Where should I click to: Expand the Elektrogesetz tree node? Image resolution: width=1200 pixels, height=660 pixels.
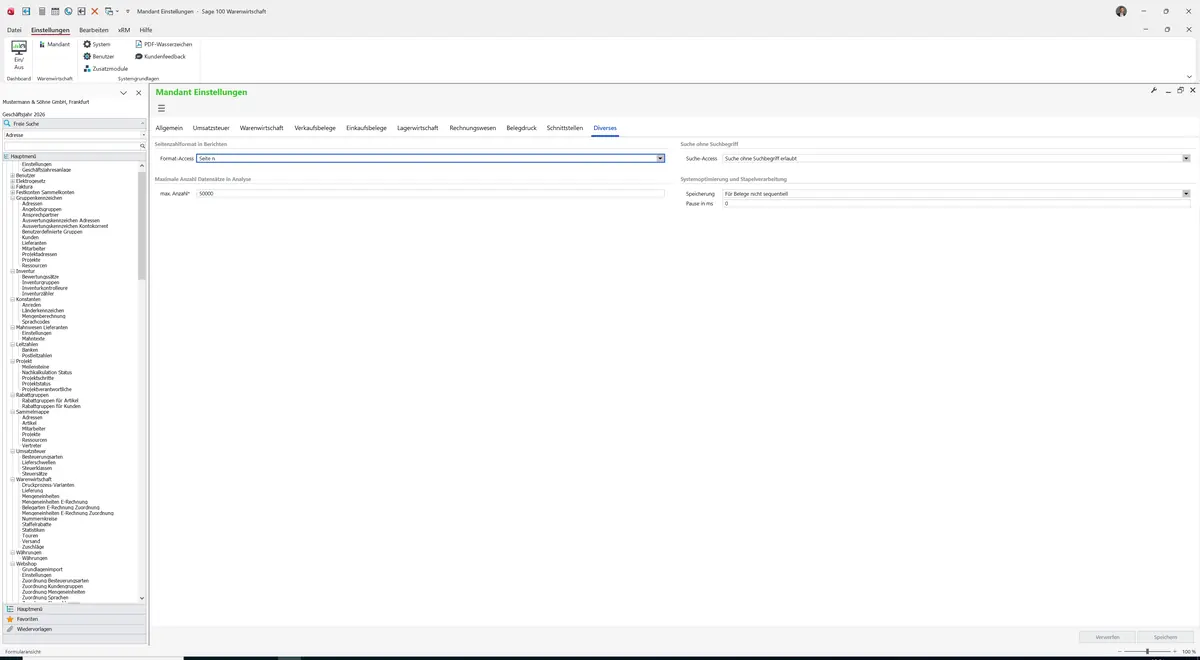point(12,181)
